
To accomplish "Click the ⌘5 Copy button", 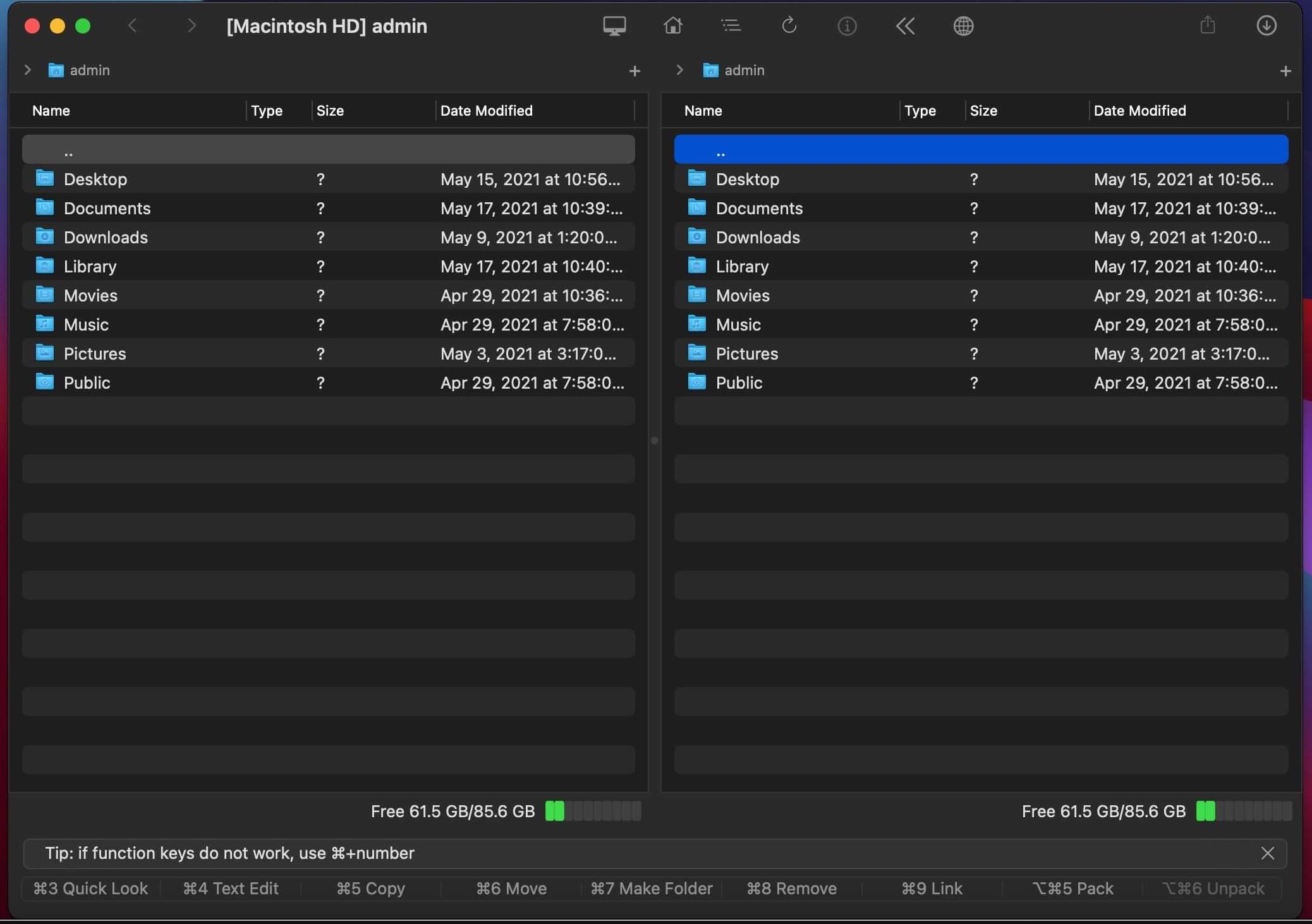I will [x=371, y=889].
